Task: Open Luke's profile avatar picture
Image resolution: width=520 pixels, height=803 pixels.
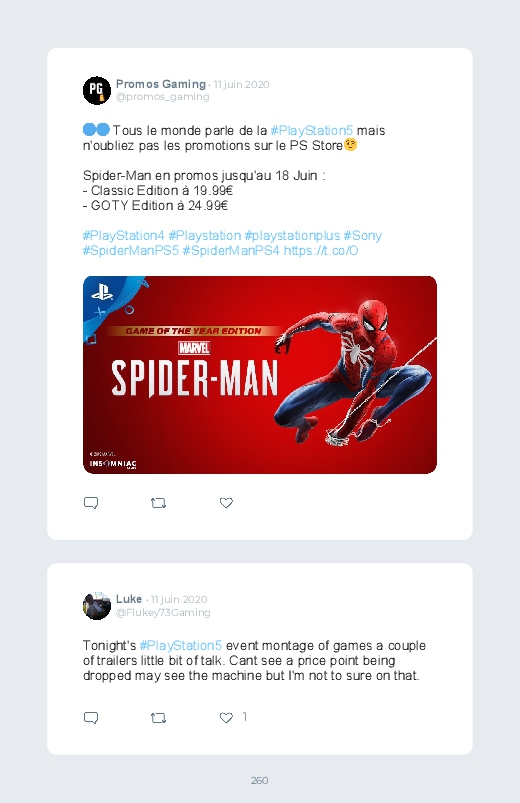Action: coord(97,606)
